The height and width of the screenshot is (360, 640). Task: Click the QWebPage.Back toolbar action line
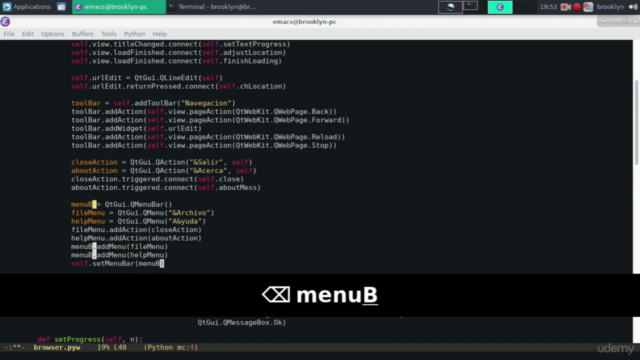204,111
